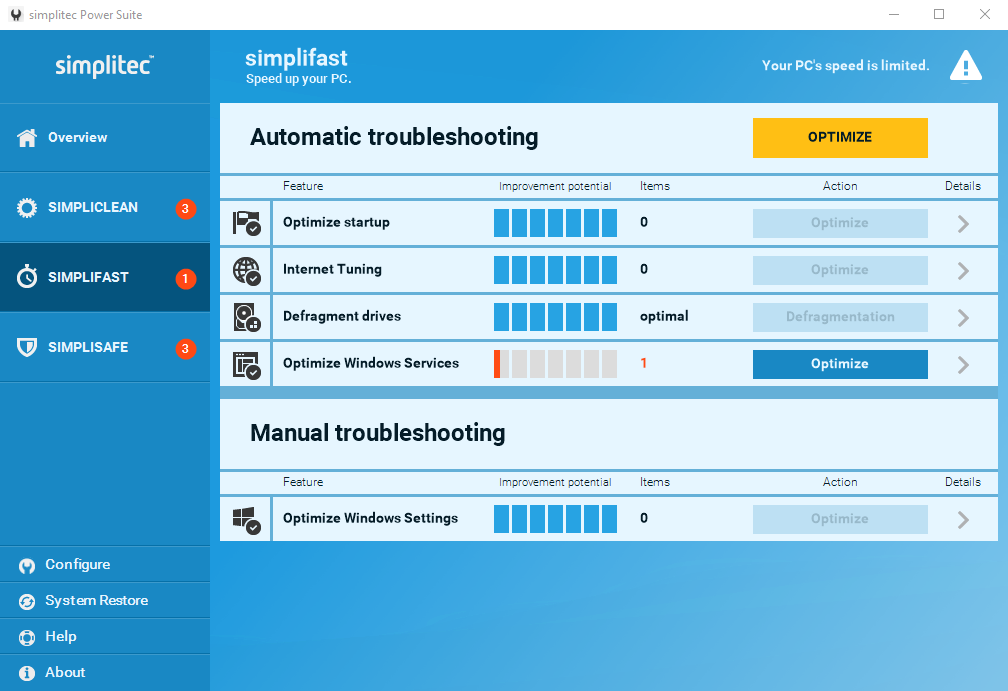This screenshot has height=691, width=1008.
Task: Click Optimize Windows Services improvement bar
Action: click(555, 364)
